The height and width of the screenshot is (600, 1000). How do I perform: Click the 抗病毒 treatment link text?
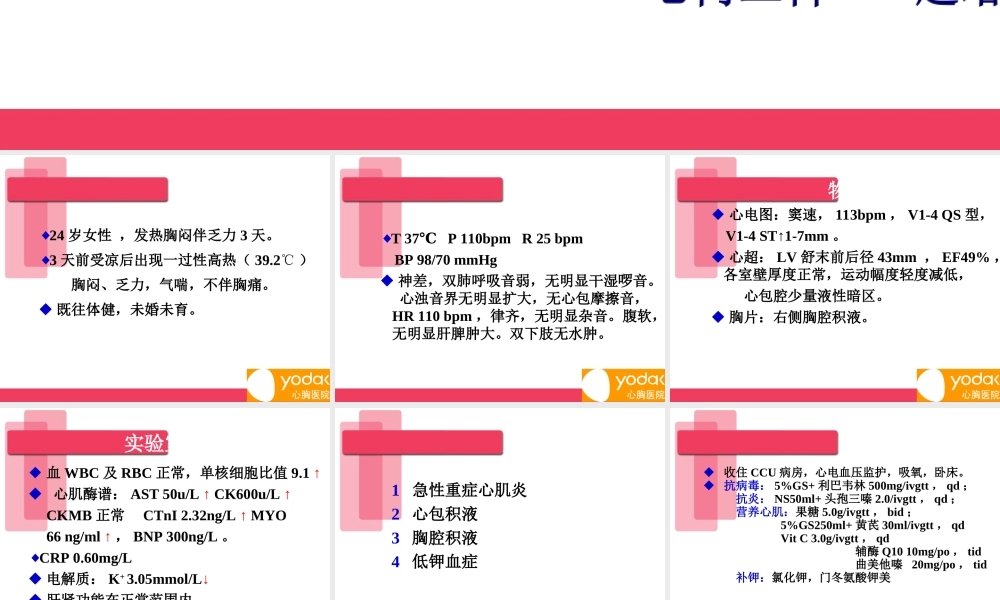[740, 483]
